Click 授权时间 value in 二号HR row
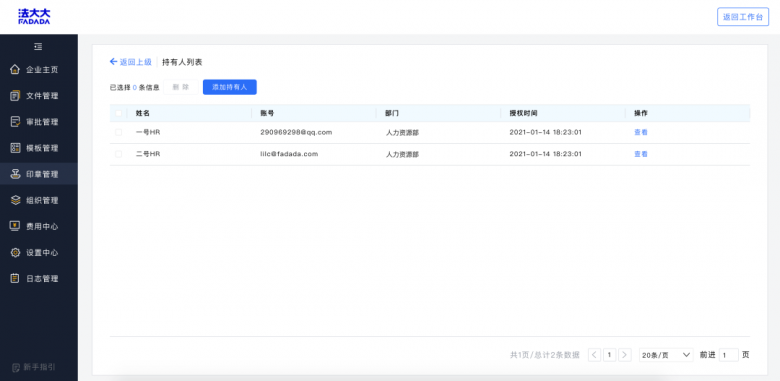The width and height of the screenshot is (780, 381). 546,154
